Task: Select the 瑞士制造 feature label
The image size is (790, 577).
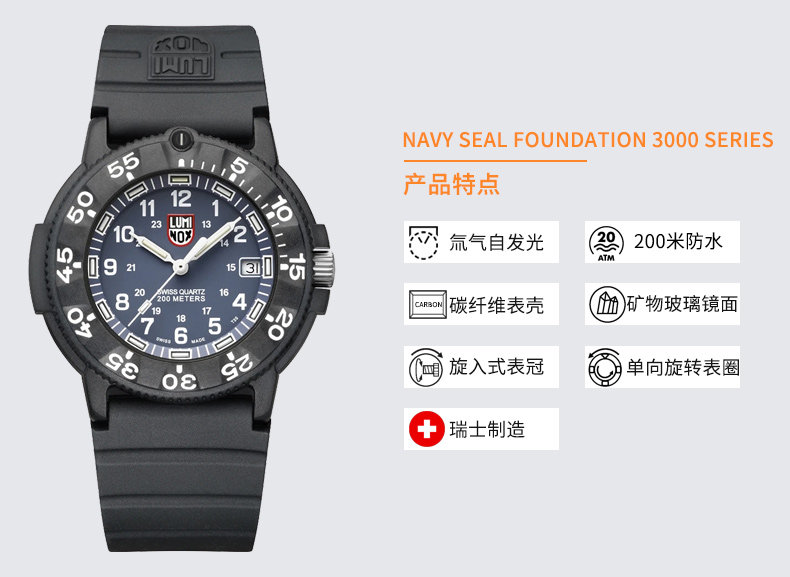Action: point(487,430)
